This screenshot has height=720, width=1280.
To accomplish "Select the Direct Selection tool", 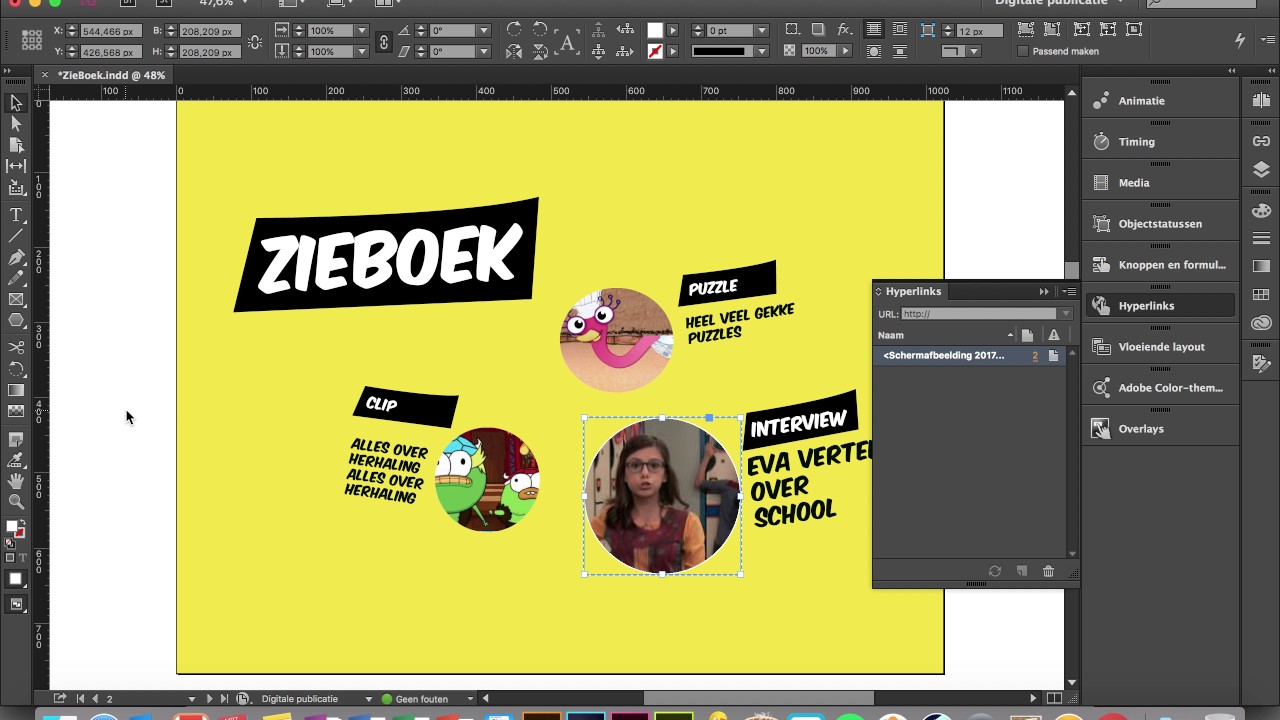I will (16, 124).
